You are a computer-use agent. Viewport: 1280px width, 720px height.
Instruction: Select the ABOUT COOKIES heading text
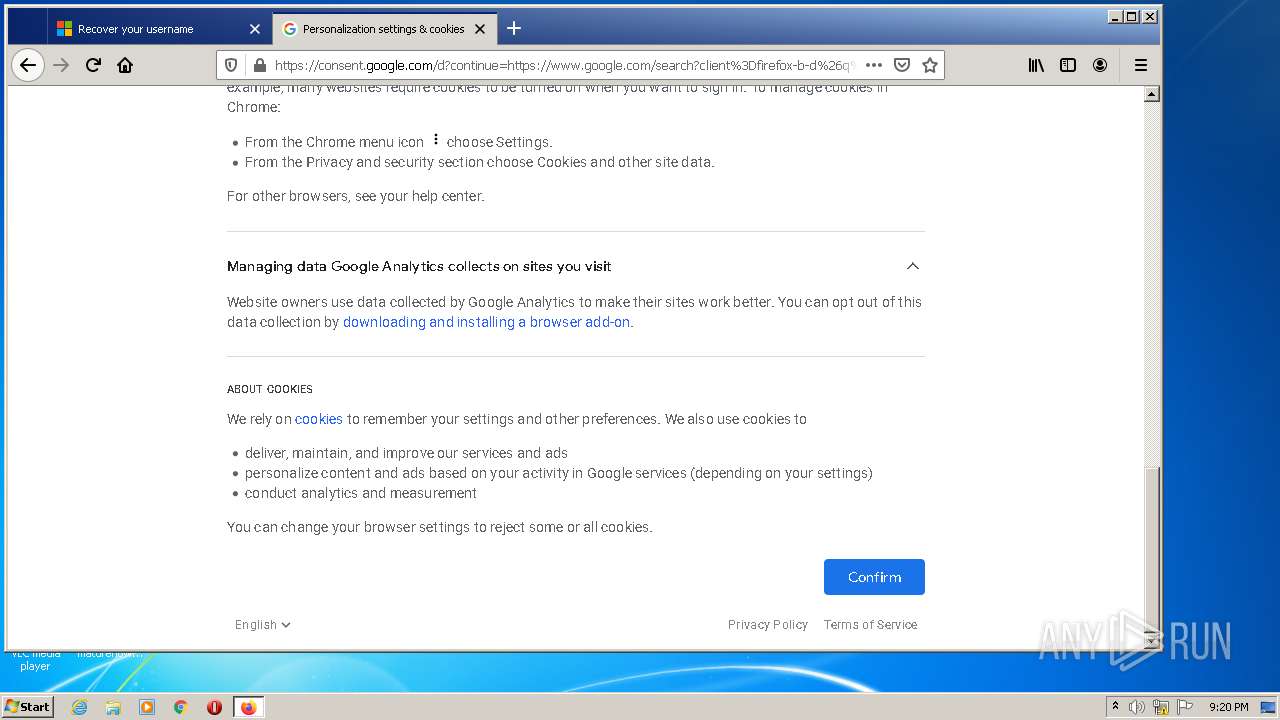click(270, 389)
